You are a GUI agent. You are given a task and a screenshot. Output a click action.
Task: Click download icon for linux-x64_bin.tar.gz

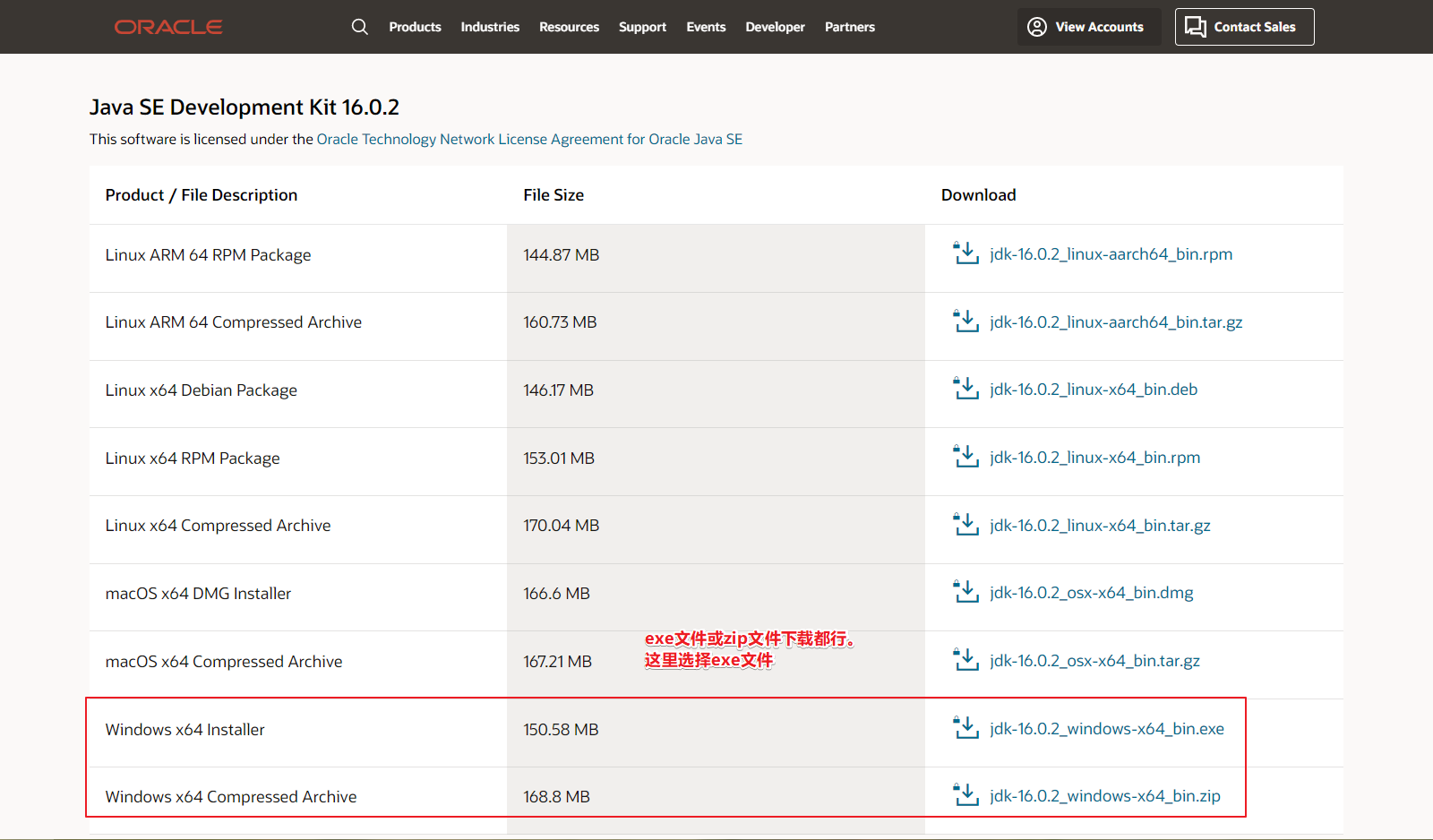tap(965, 525)
